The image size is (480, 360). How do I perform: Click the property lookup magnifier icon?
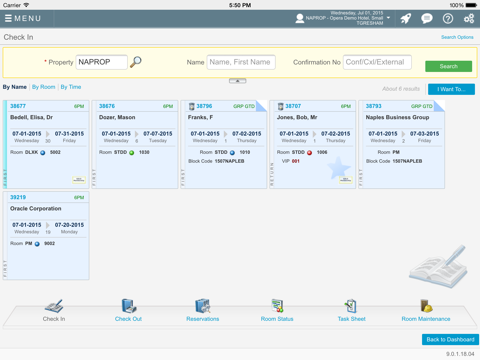[x=135, y=62]
